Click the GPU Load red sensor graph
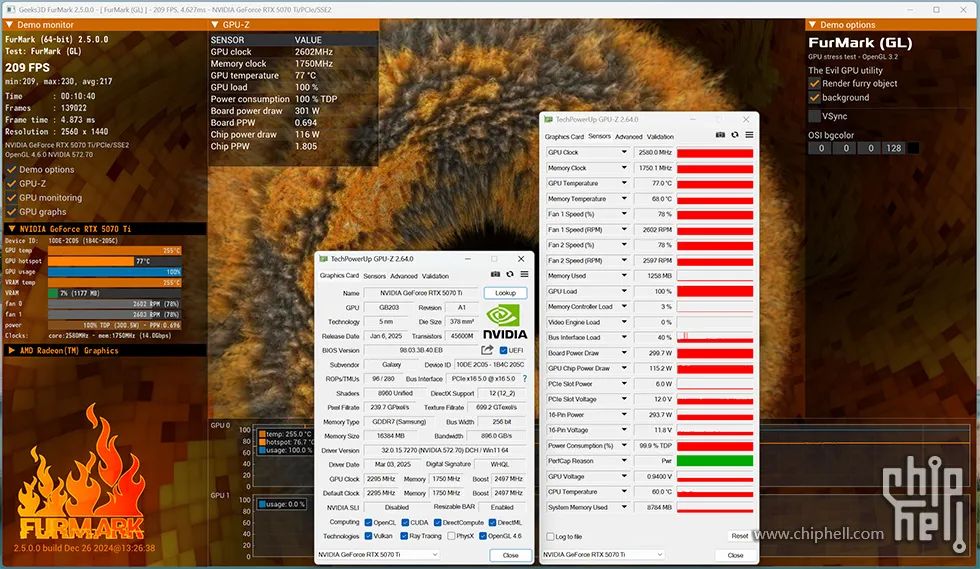The height and width of the screenshot is (569, 980). [x=715, y=291]
